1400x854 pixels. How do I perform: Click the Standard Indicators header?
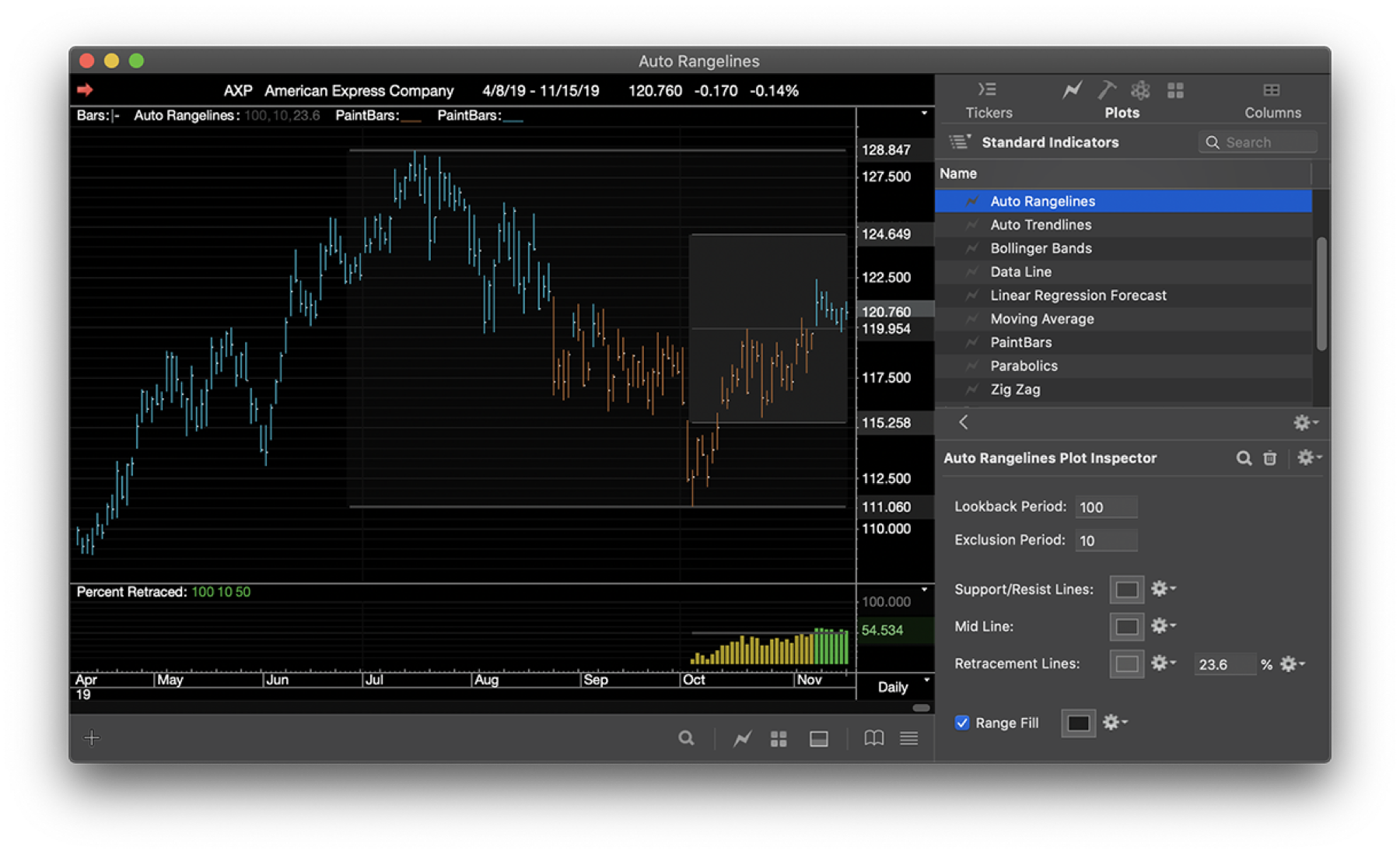point(1050,142)
